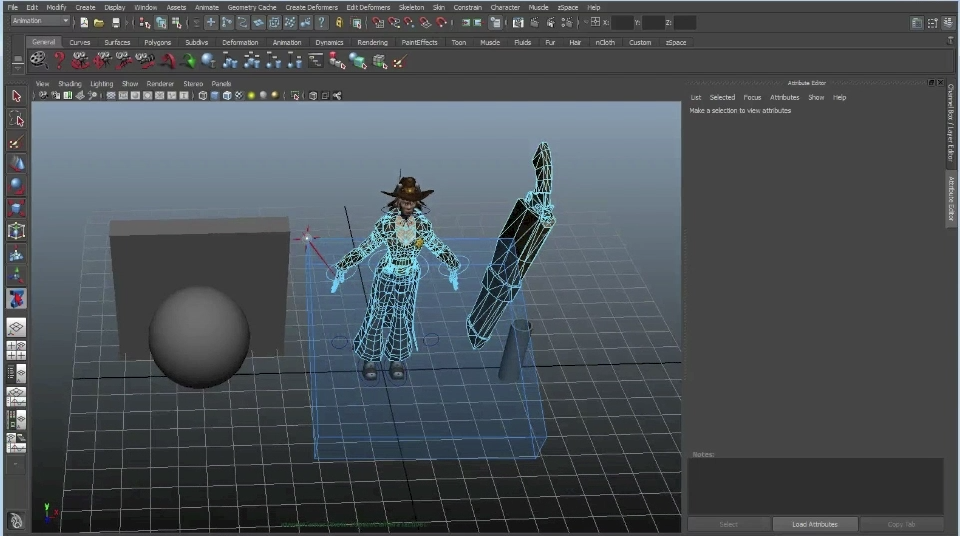This screenshot has width=960, height=536.
Task: Toggle Use all lights yellow sphere
Action: (x=251, y=96)
